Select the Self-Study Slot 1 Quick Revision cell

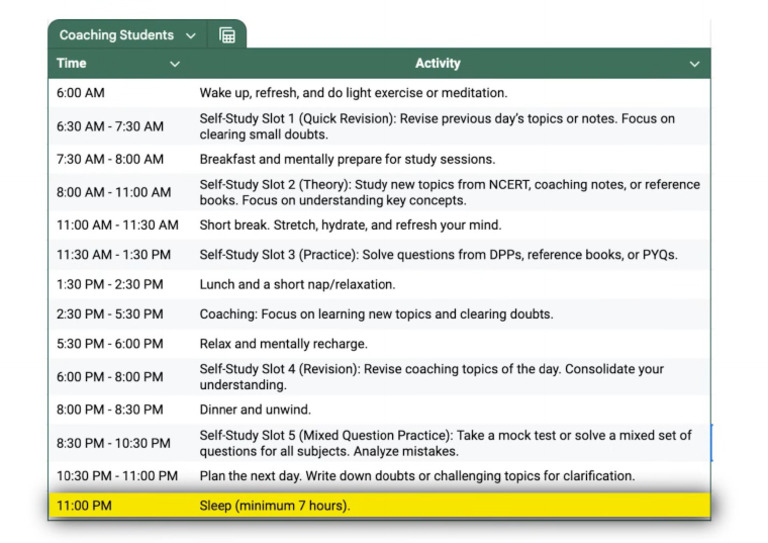[x=451, y=126]
